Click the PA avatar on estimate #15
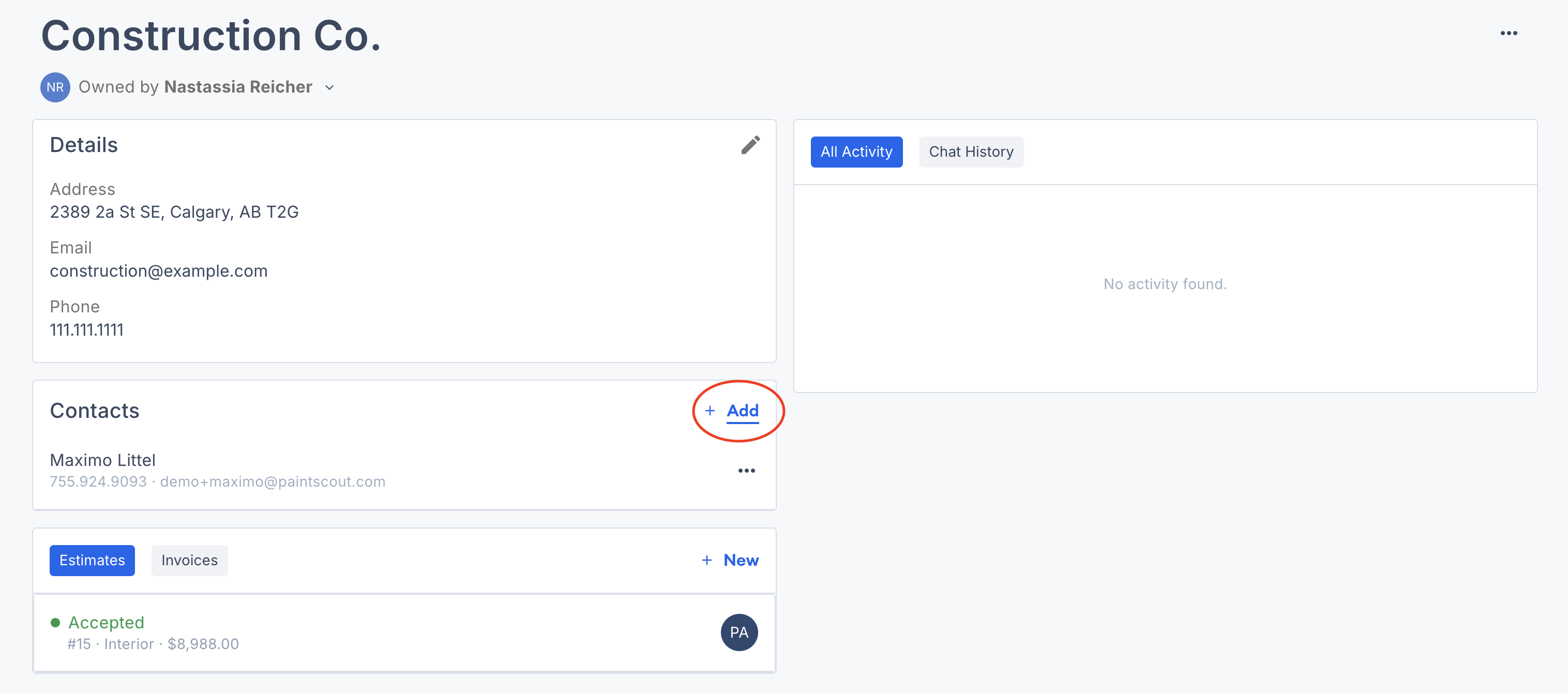Image resolution: width=1568 pixels, height=693 pixels. (739, 632)
